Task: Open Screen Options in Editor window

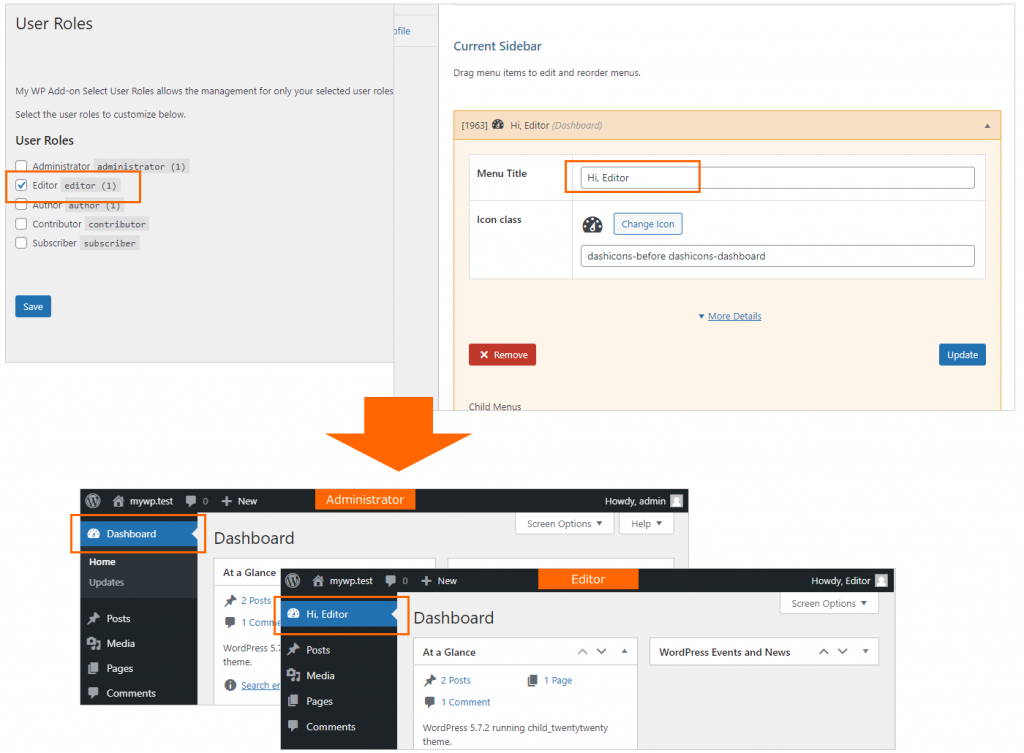Action: 829,603
